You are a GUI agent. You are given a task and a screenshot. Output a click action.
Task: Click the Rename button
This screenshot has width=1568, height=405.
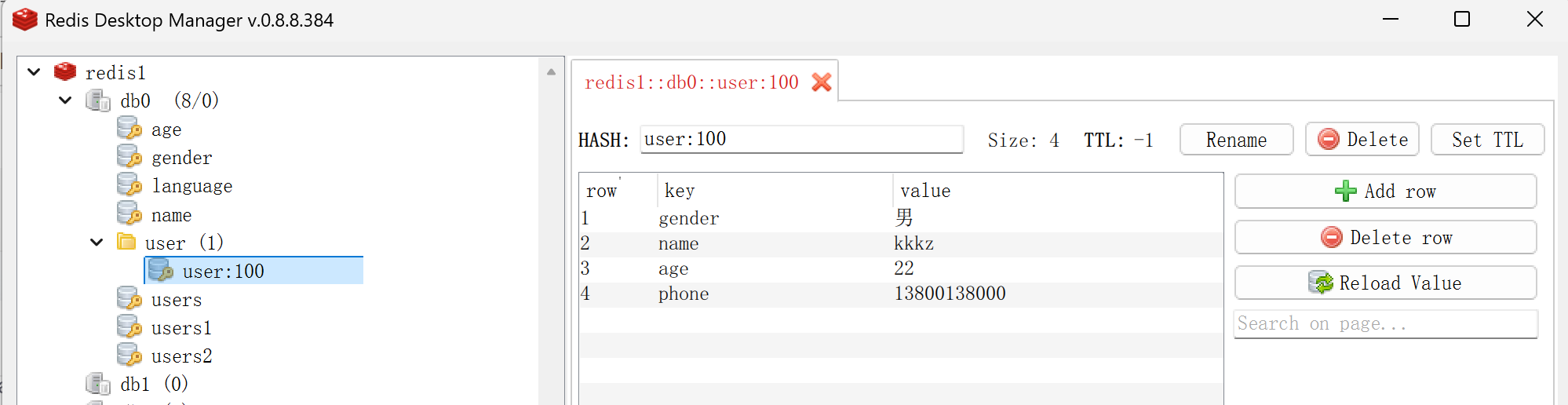[x=1236, y=140]
